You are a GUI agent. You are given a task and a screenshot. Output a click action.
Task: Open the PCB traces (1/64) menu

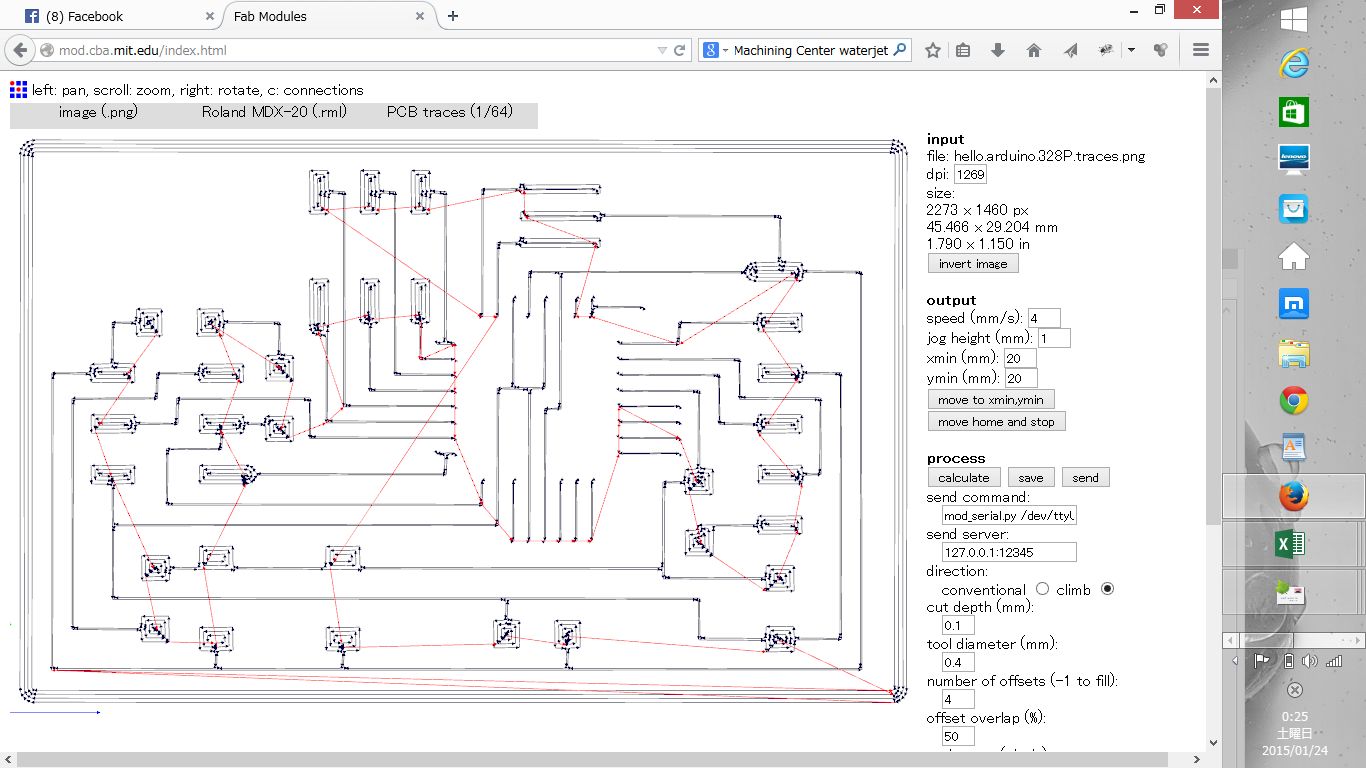point(450,112)
